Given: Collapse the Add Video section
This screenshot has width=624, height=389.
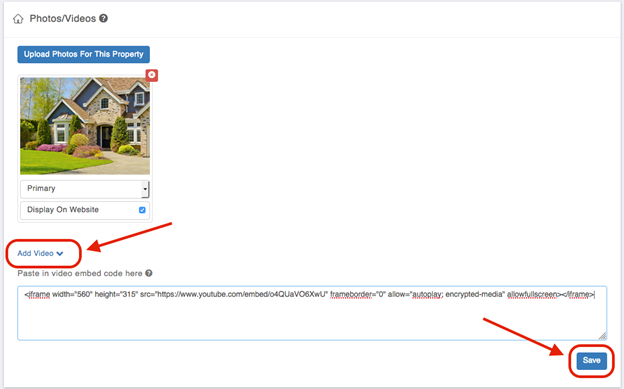Looking at the screenshot, I should point(40,253).
